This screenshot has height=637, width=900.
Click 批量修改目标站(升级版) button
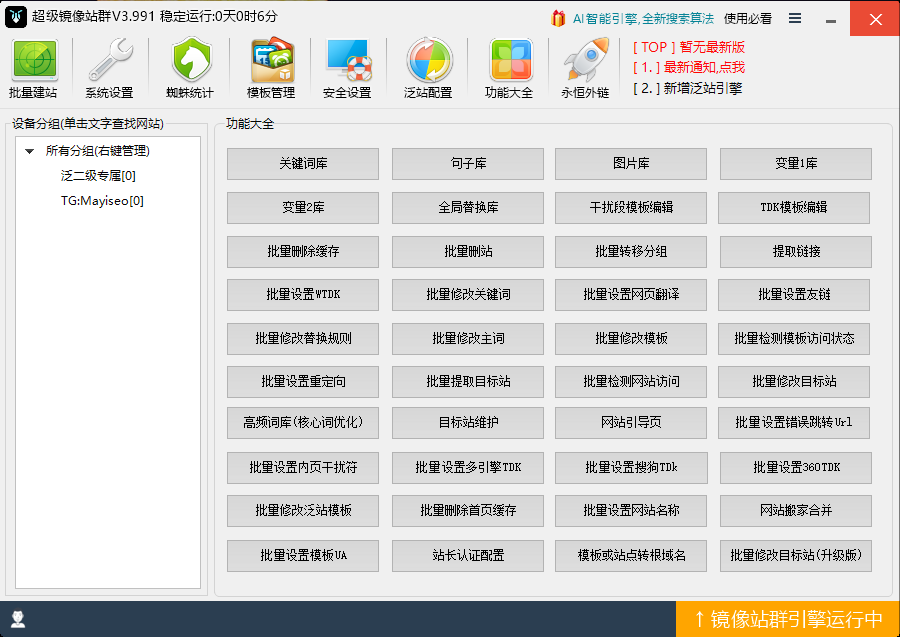pos(796,556)
